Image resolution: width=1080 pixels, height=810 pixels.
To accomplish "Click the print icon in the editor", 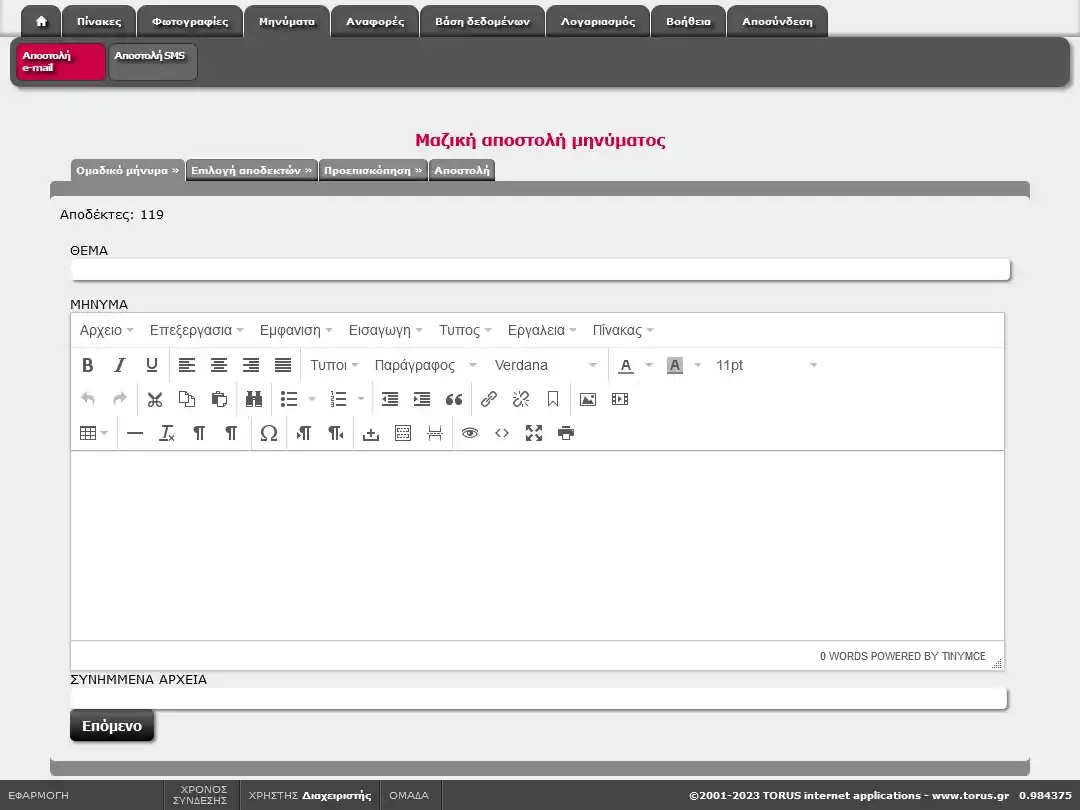I will click(x=566, y=433).
